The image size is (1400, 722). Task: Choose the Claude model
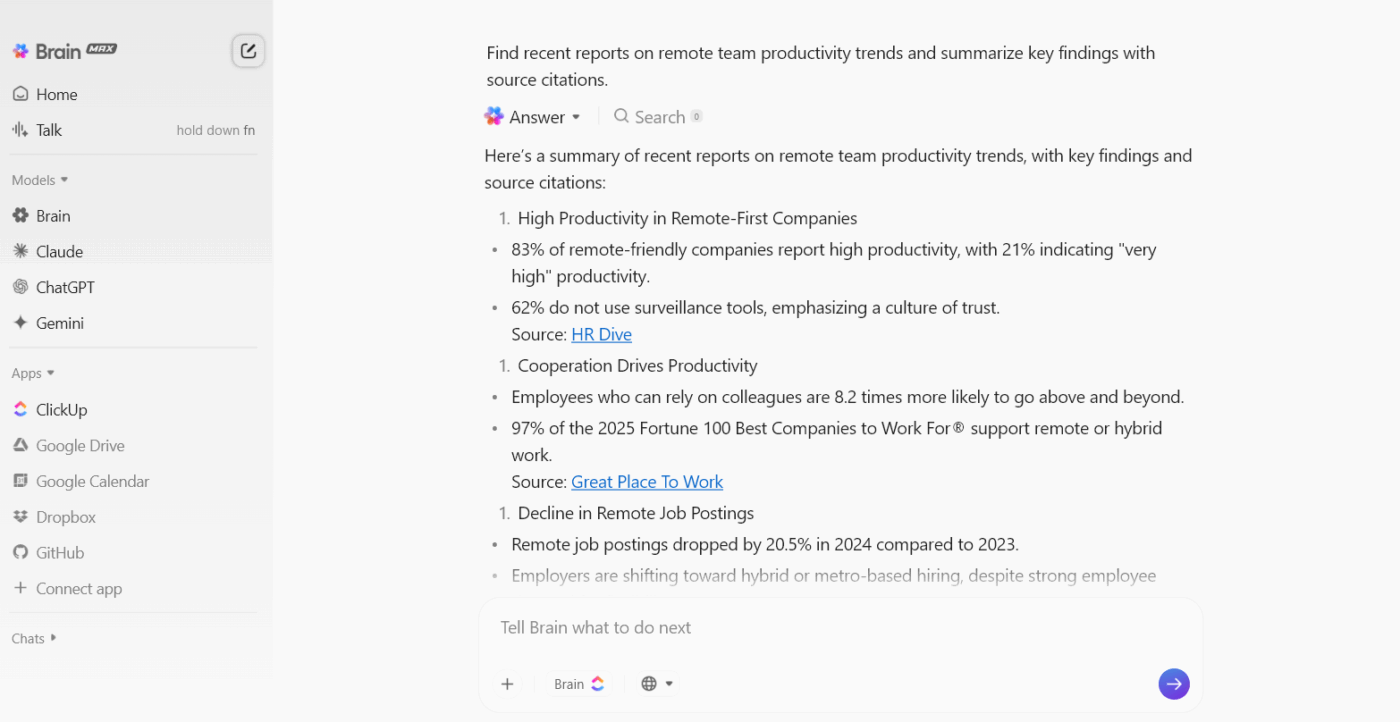pyautogui.click(x=59, y=252)
